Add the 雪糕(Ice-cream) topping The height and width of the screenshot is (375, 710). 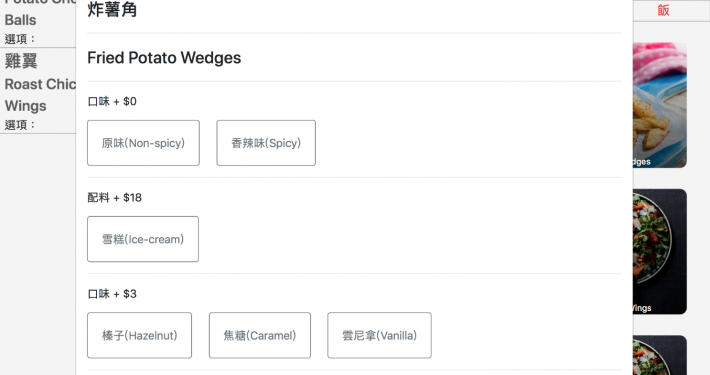point(143,239)
